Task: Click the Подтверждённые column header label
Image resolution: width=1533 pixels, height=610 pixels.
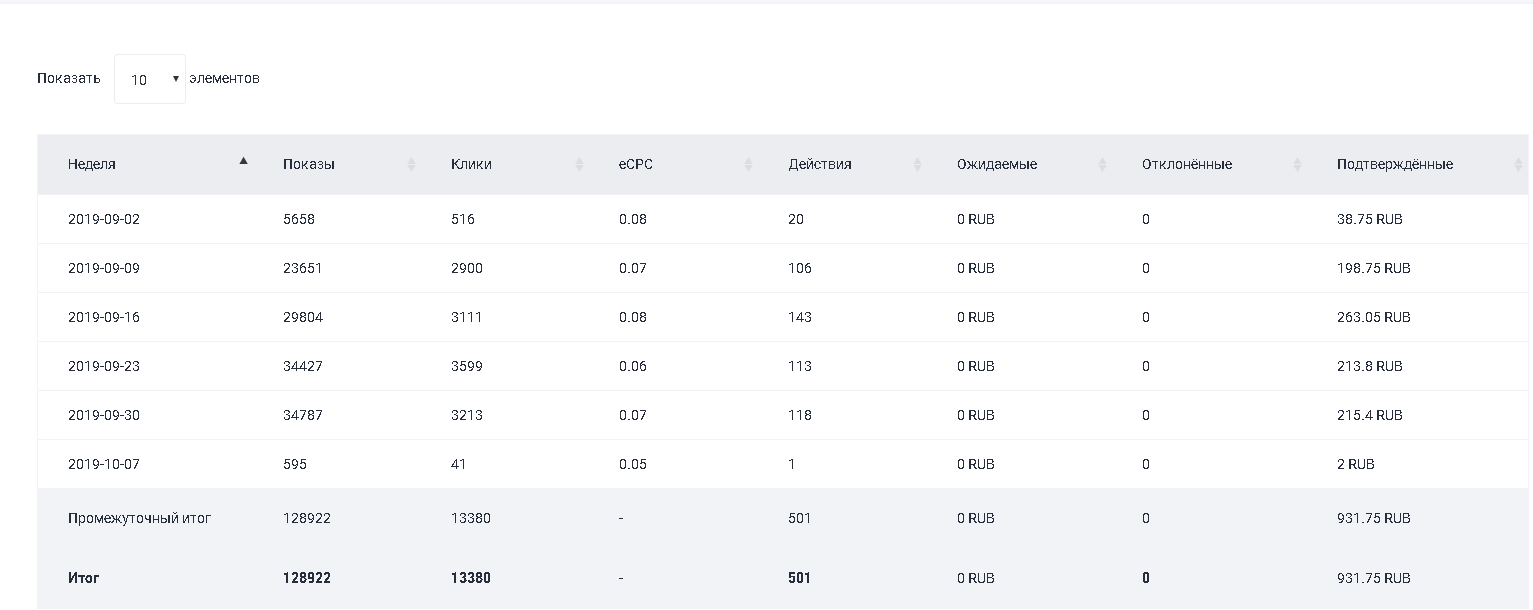Action: point(1395,165)
